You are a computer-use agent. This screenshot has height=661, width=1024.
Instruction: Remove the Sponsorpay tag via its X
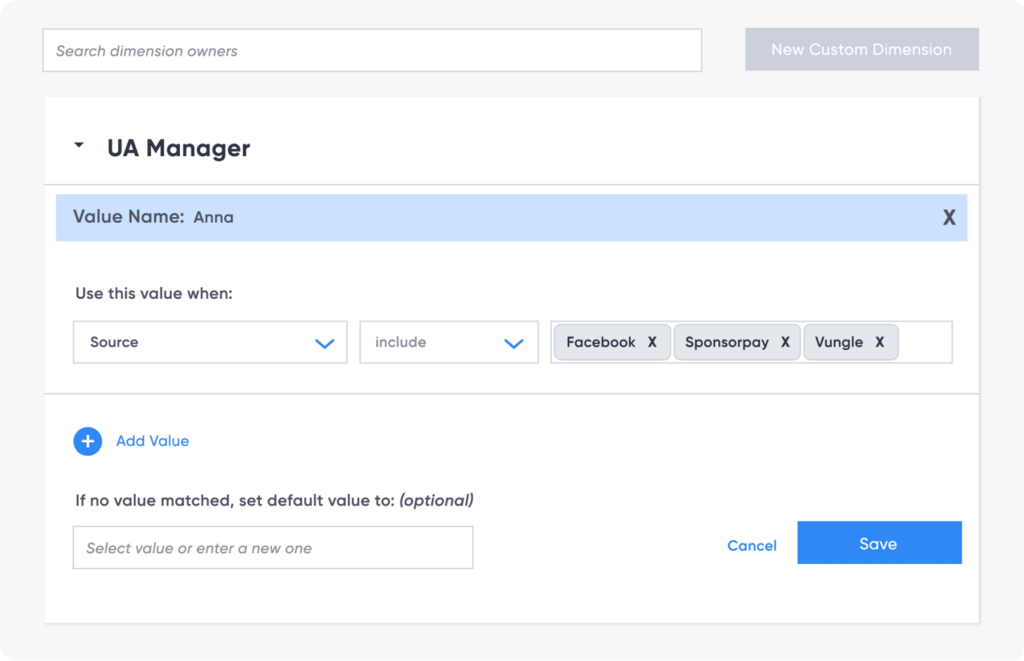pos(786,341)
